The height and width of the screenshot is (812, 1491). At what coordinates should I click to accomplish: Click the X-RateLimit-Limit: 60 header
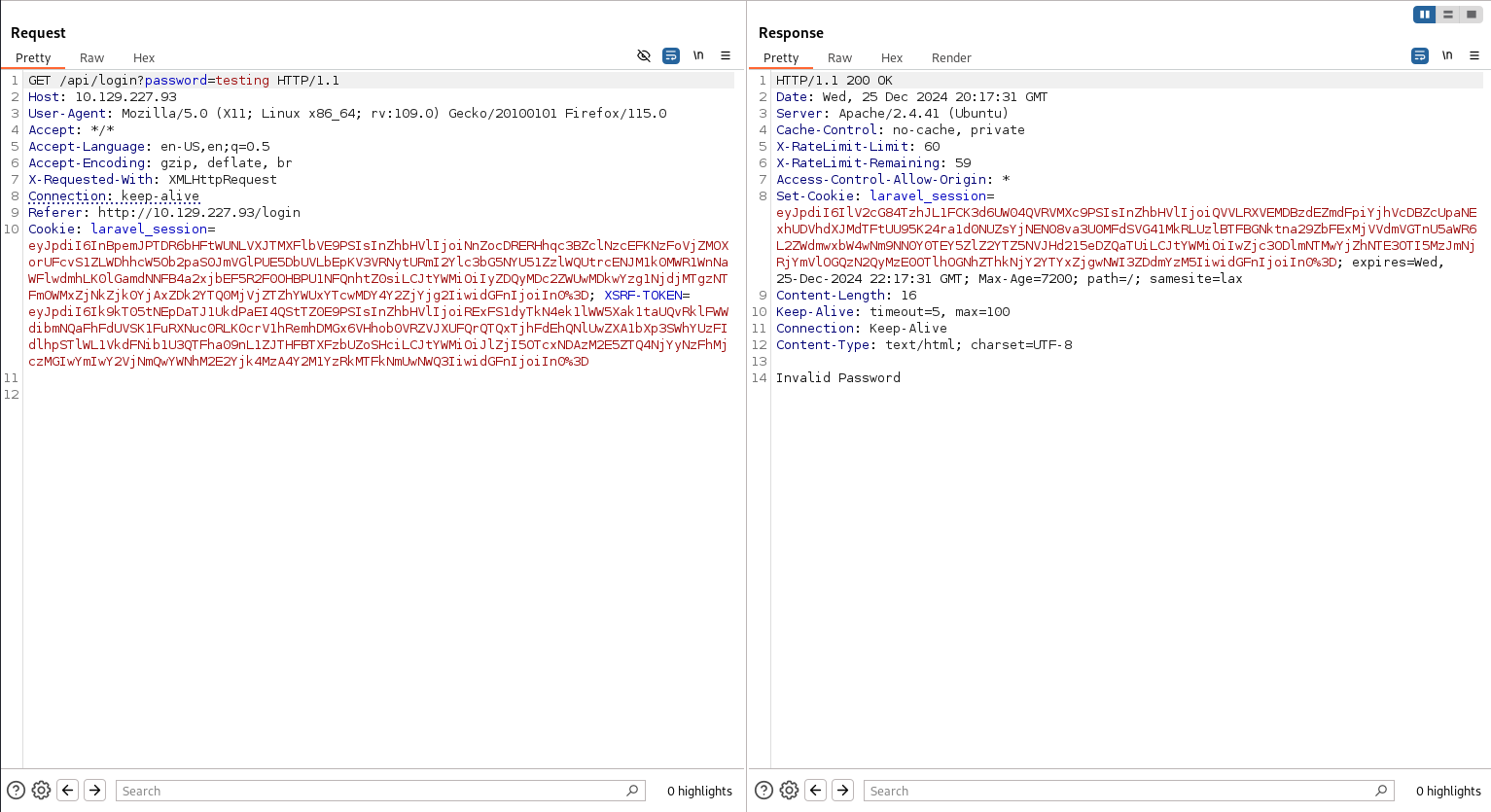[x=858, y=147]
